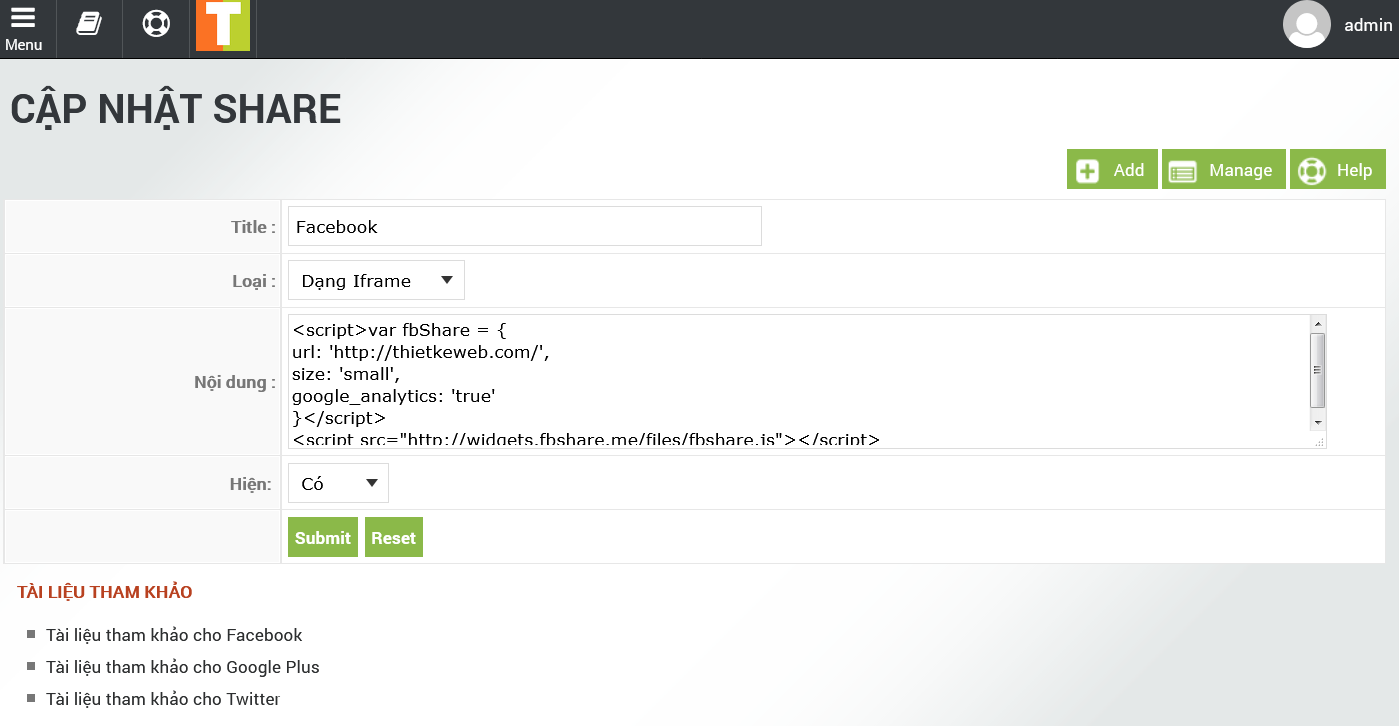
Task: Click the textarea scroll up arrow
Action: point(1318,324)
